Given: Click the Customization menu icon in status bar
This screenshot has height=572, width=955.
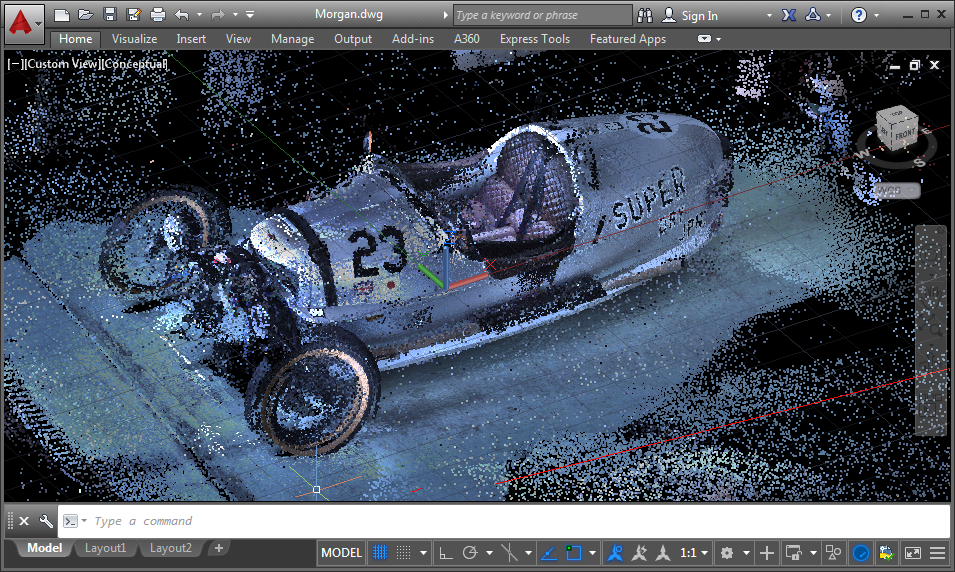Looking at the screenshot, I should pos(938,553).
